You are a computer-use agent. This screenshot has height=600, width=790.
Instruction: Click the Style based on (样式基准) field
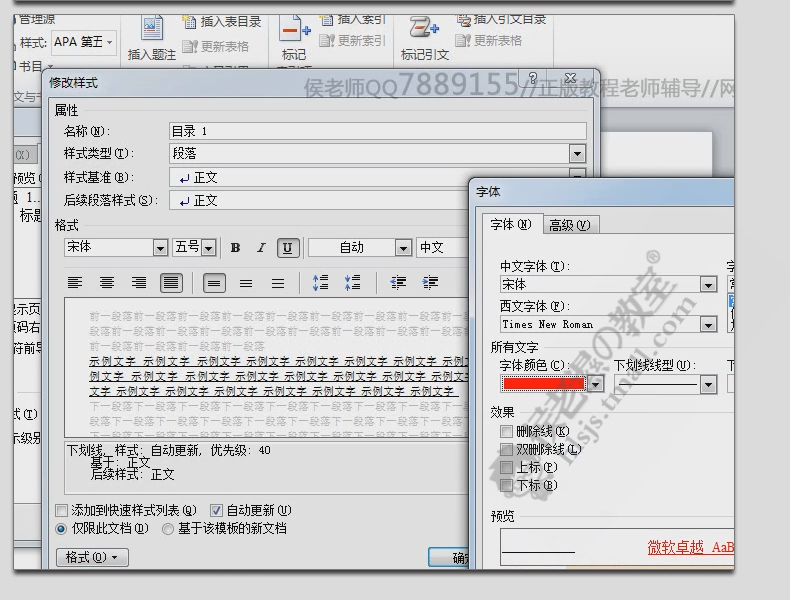[320, 177]
